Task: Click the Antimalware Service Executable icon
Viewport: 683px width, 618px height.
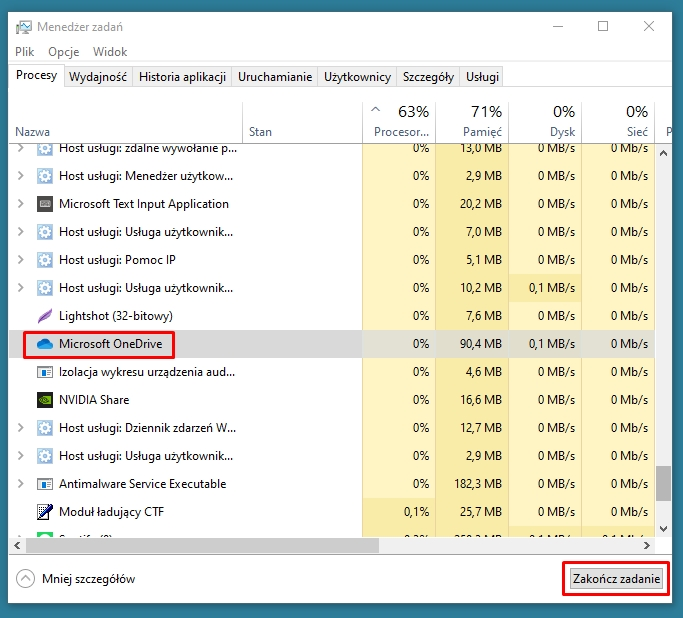Action: pyautogui.click(x=44, y=484)
